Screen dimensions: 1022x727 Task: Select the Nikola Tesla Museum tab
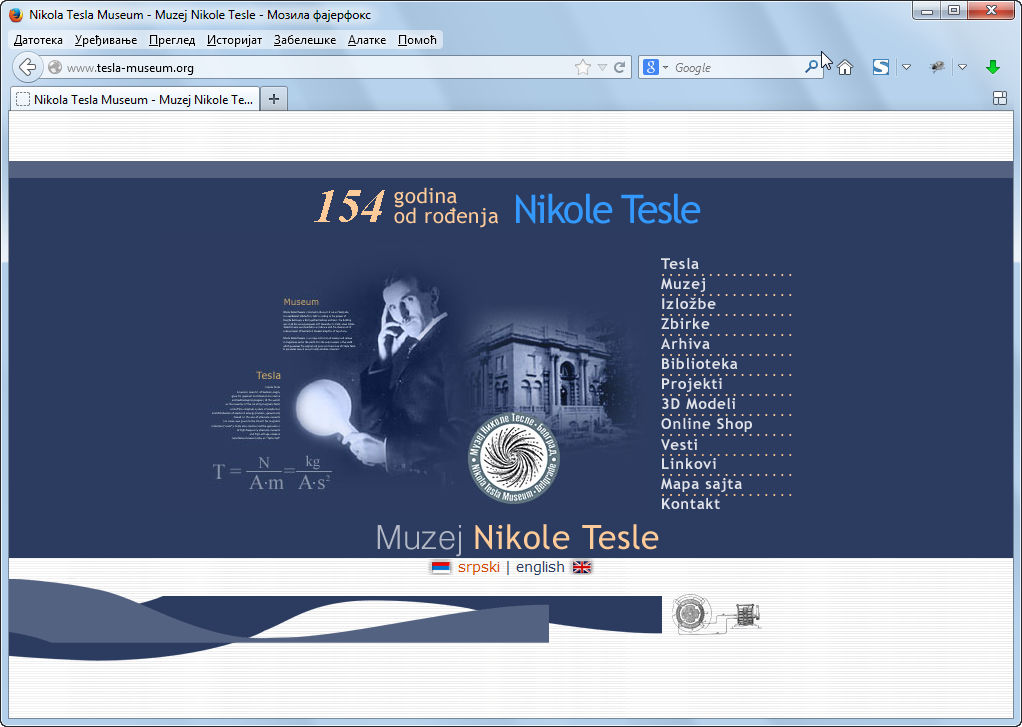pyautogui.click(x=136, y=99)
